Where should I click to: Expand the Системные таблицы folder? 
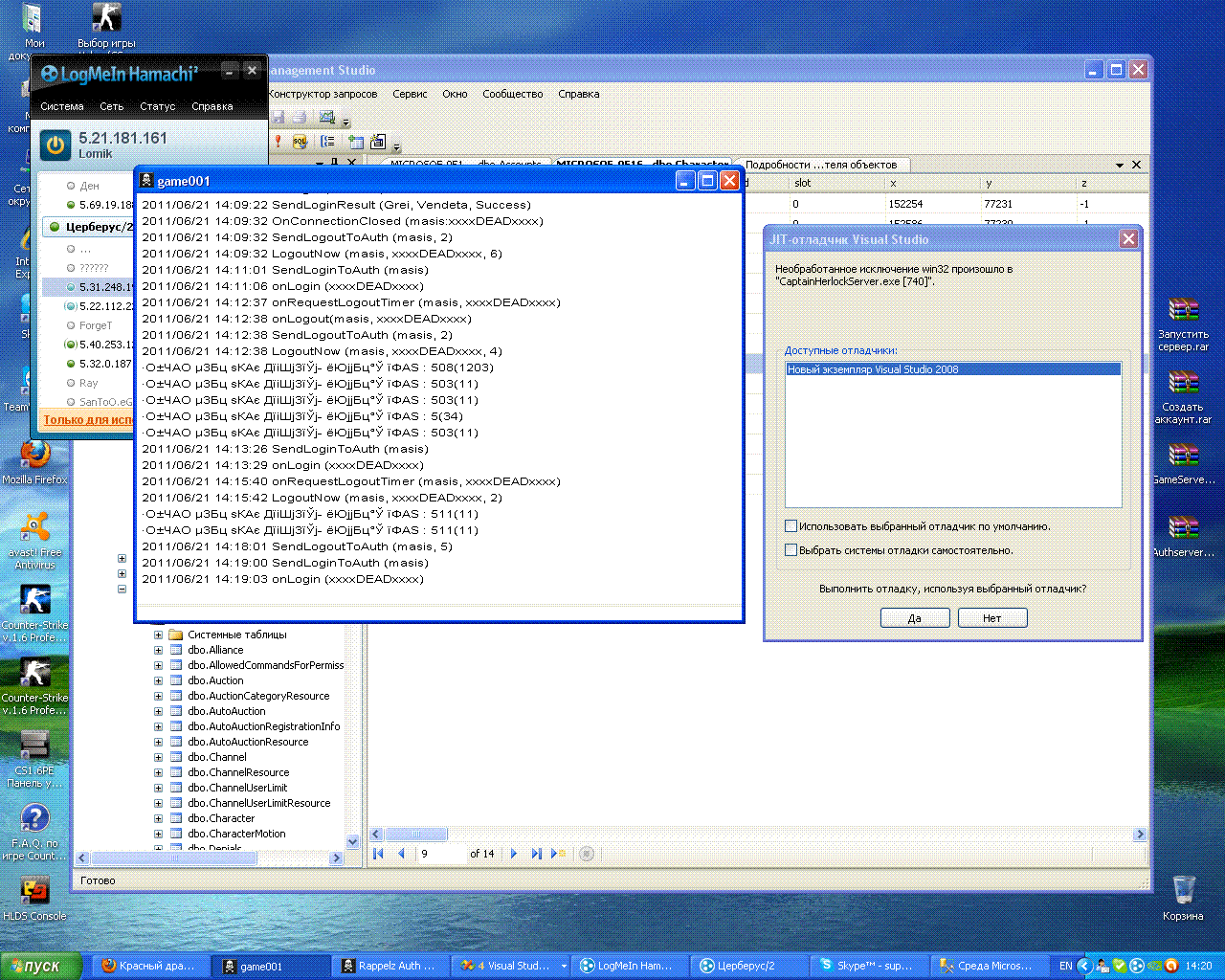pos(158,635)
